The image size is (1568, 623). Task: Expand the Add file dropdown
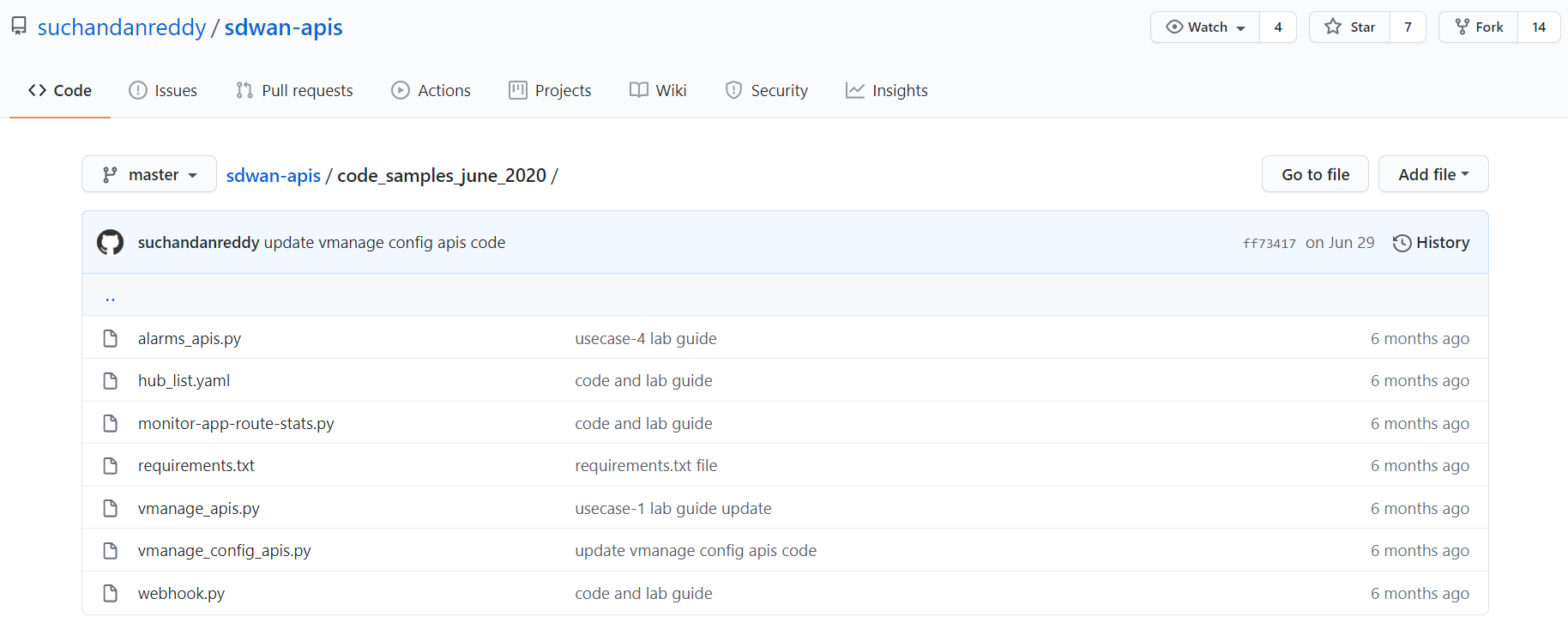pos(1432,174)
